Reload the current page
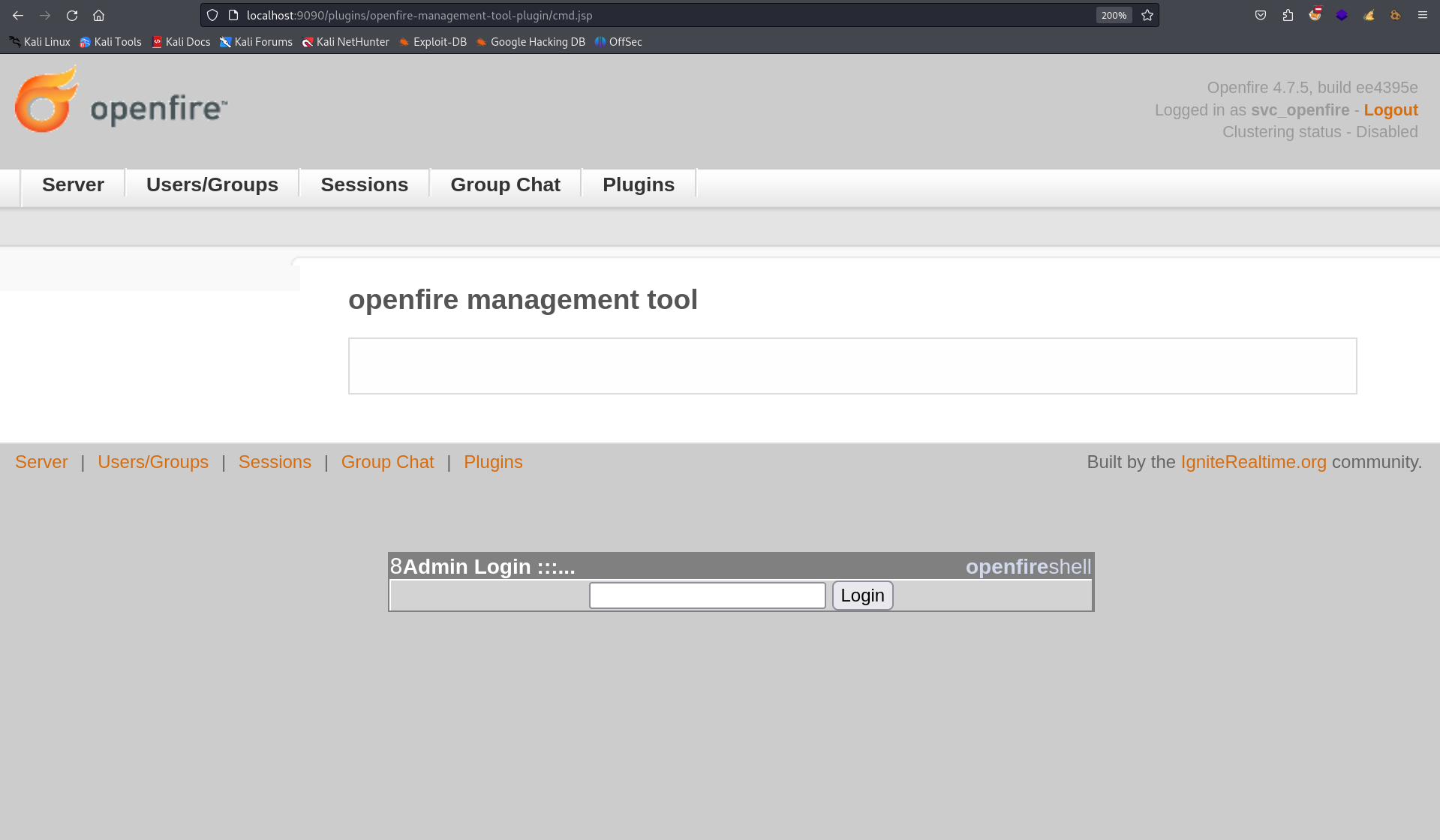This screenshot has width=1440, height=840. click(x=72, y=15)
